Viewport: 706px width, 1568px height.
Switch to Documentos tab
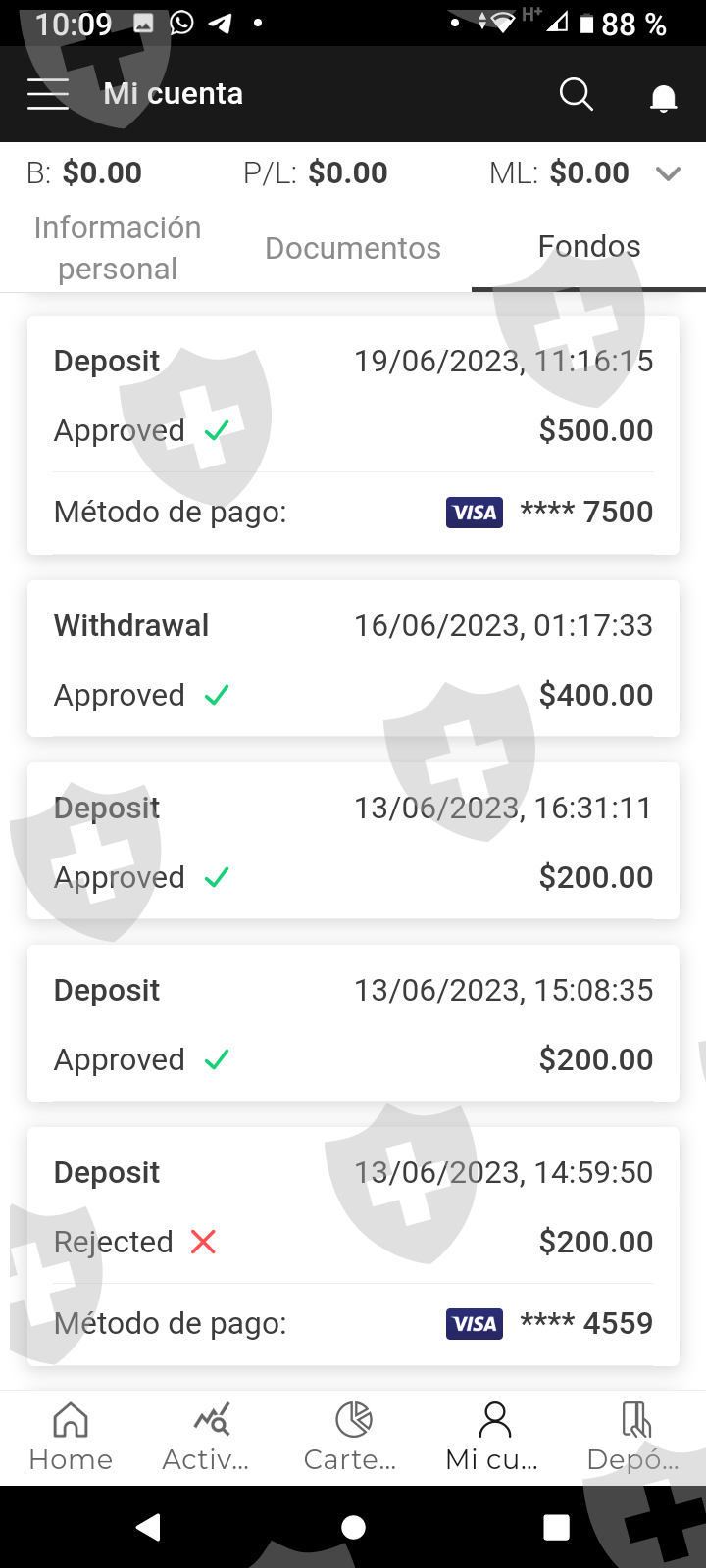(353, 248)
